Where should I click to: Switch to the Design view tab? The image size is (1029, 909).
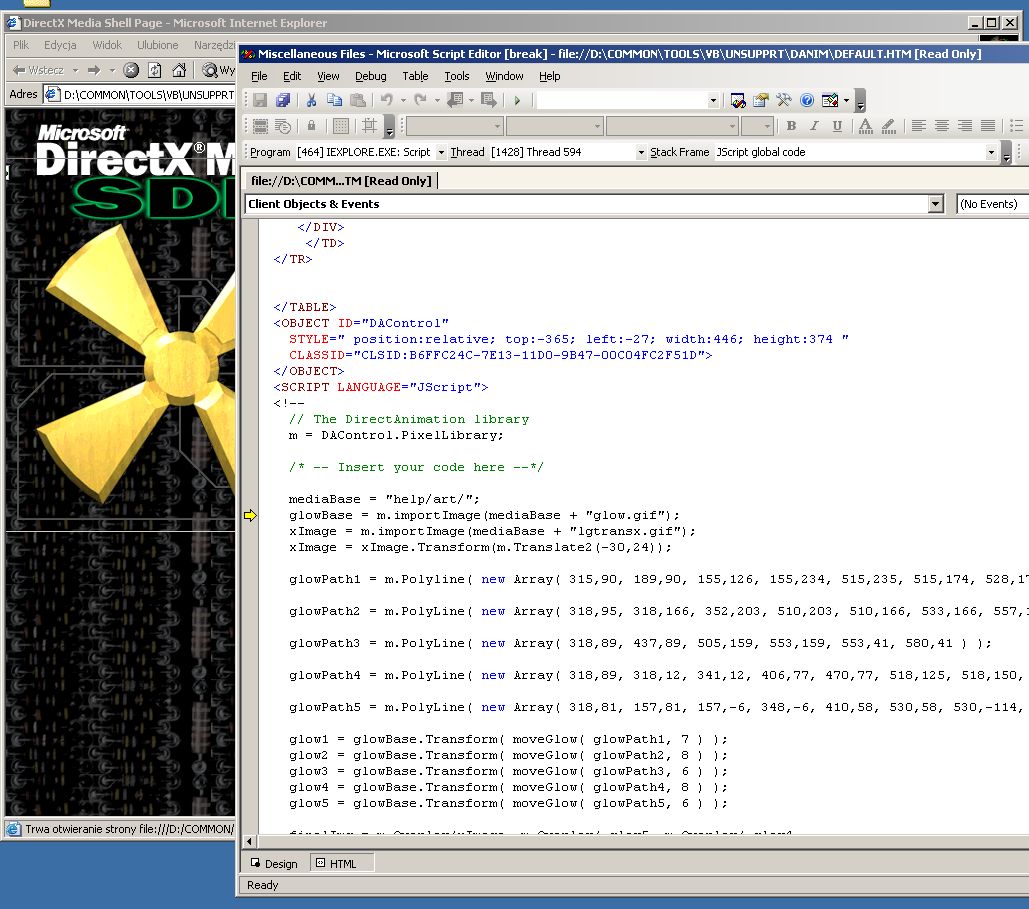[273, 863]
